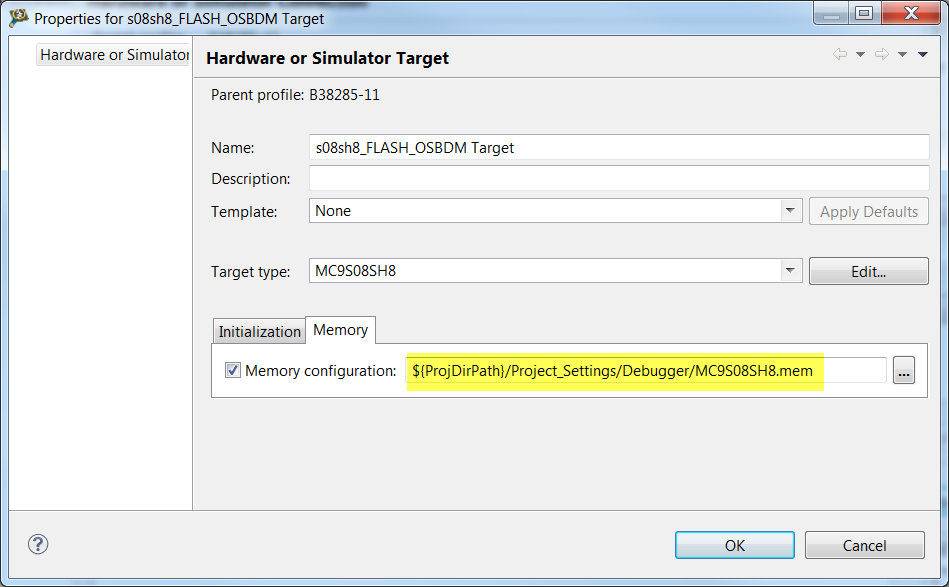Open the Target type MC9S08SH8 dropdown

(x=791, y=271)
